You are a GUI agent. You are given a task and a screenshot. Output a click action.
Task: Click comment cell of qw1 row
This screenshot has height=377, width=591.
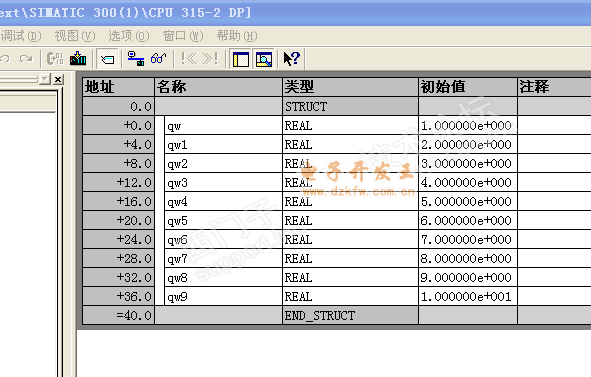554,144
